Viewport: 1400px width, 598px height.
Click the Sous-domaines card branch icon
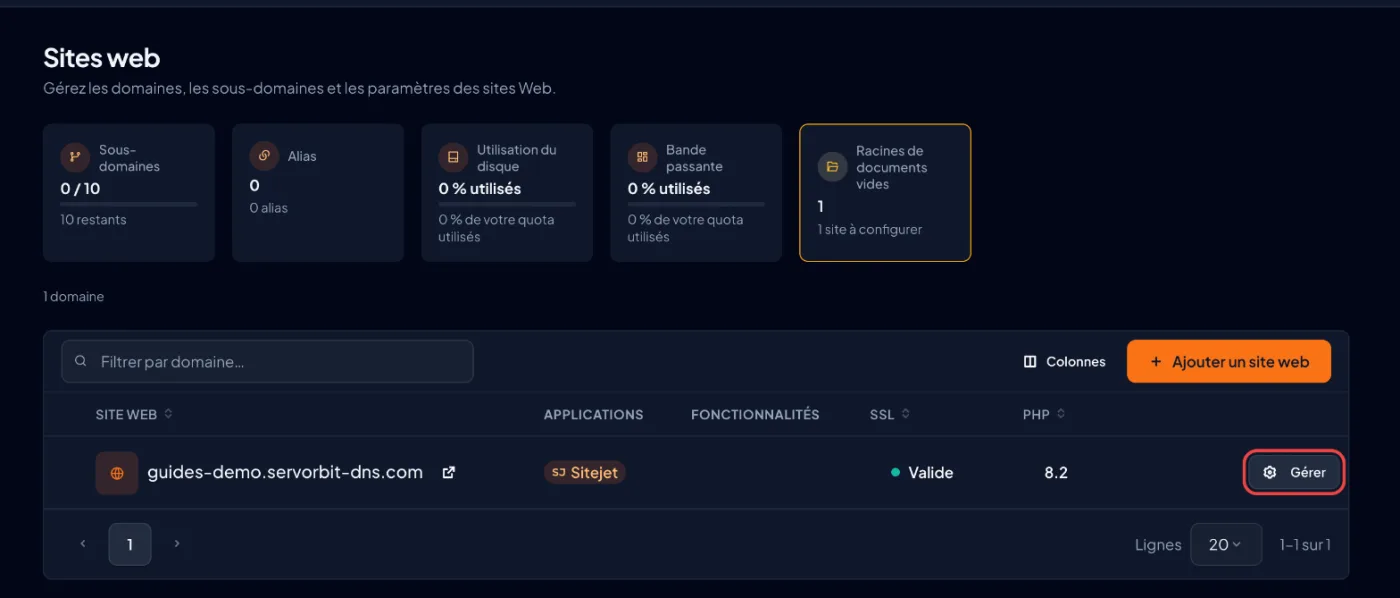point(75,158)
